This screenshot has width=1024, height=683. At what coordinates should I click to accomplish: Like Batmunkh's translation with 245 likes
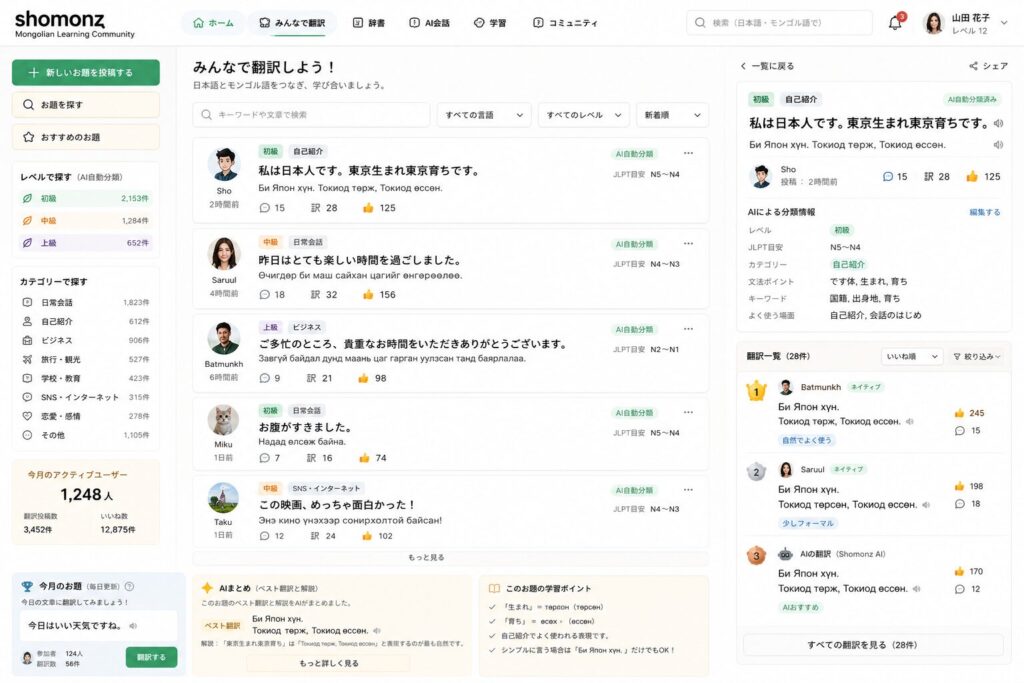click(x=969, y=413)
